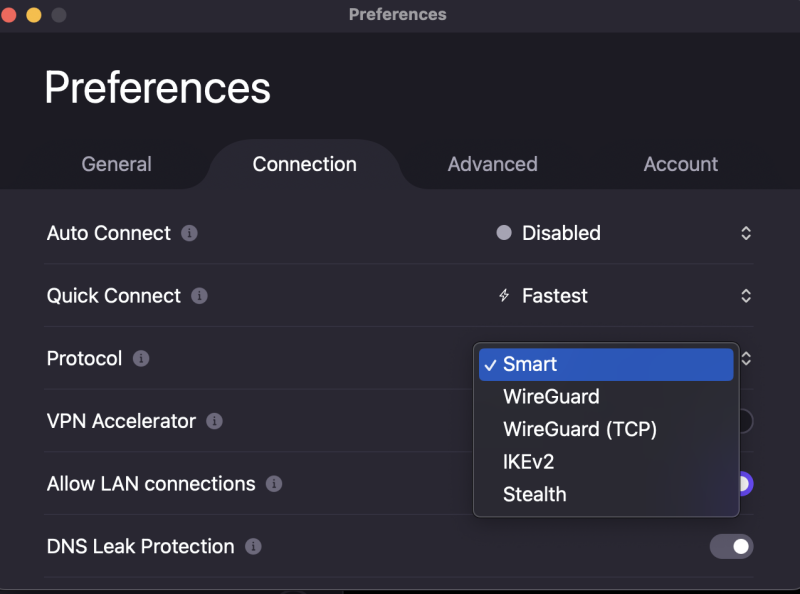Viewport: 800px width, 594px height.
Task: Click the Allow LAN connections label
Action: pos(151,484)
